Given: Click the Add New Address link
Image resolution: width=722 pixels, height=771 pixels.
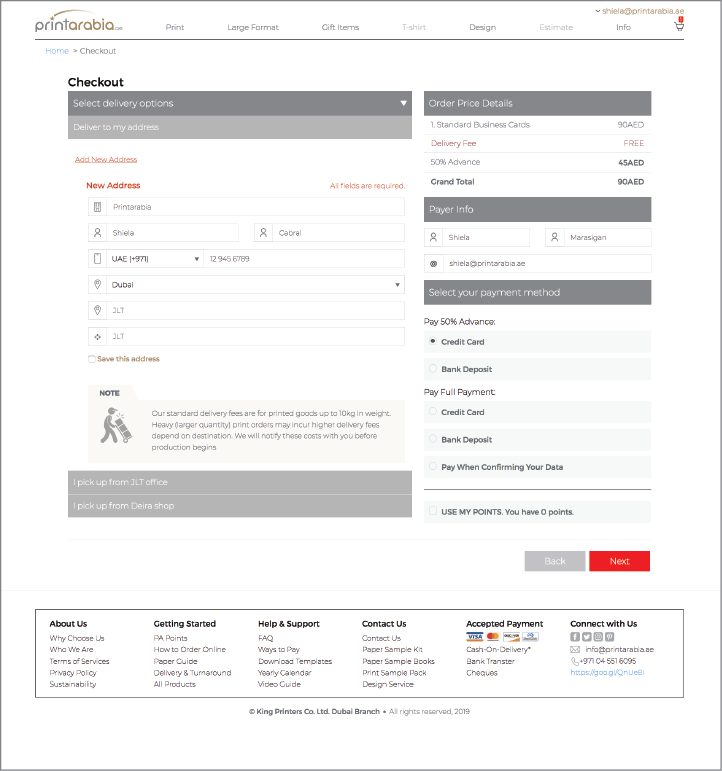Looking at the screenshot, I should (106, 160).
